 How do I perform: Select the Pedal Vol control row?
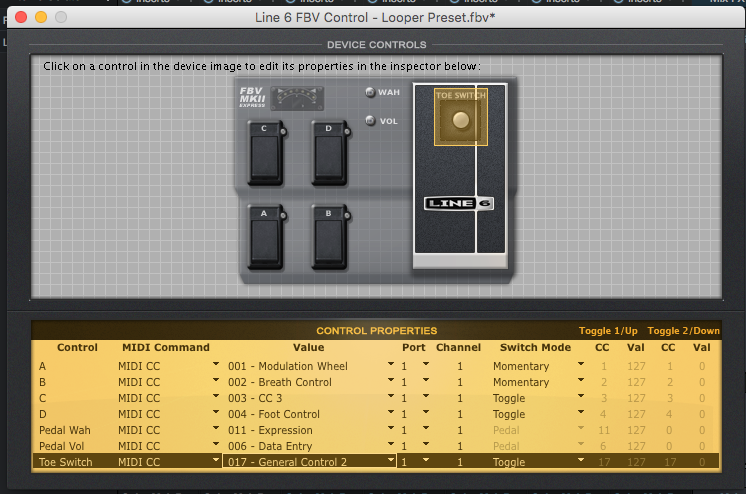point(376,446)
